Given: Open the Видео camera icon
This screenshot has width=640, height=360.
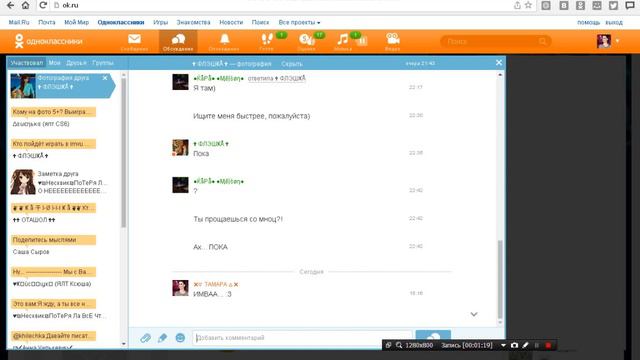Looking at the screenshot, I should [393, 39].
